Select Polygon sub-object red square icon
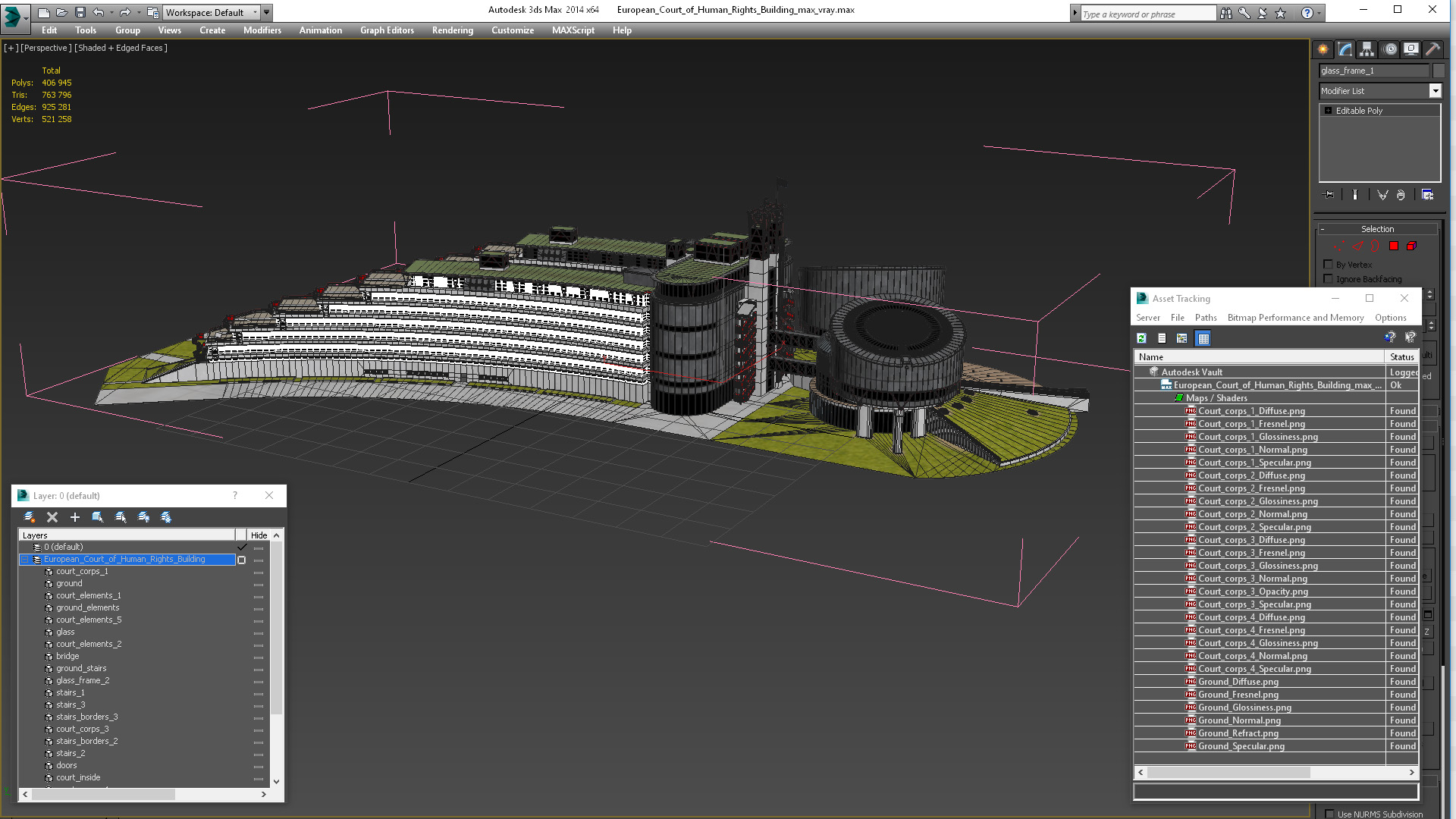This screenshot has width=1456, height=819. [x=1394, y=246]
